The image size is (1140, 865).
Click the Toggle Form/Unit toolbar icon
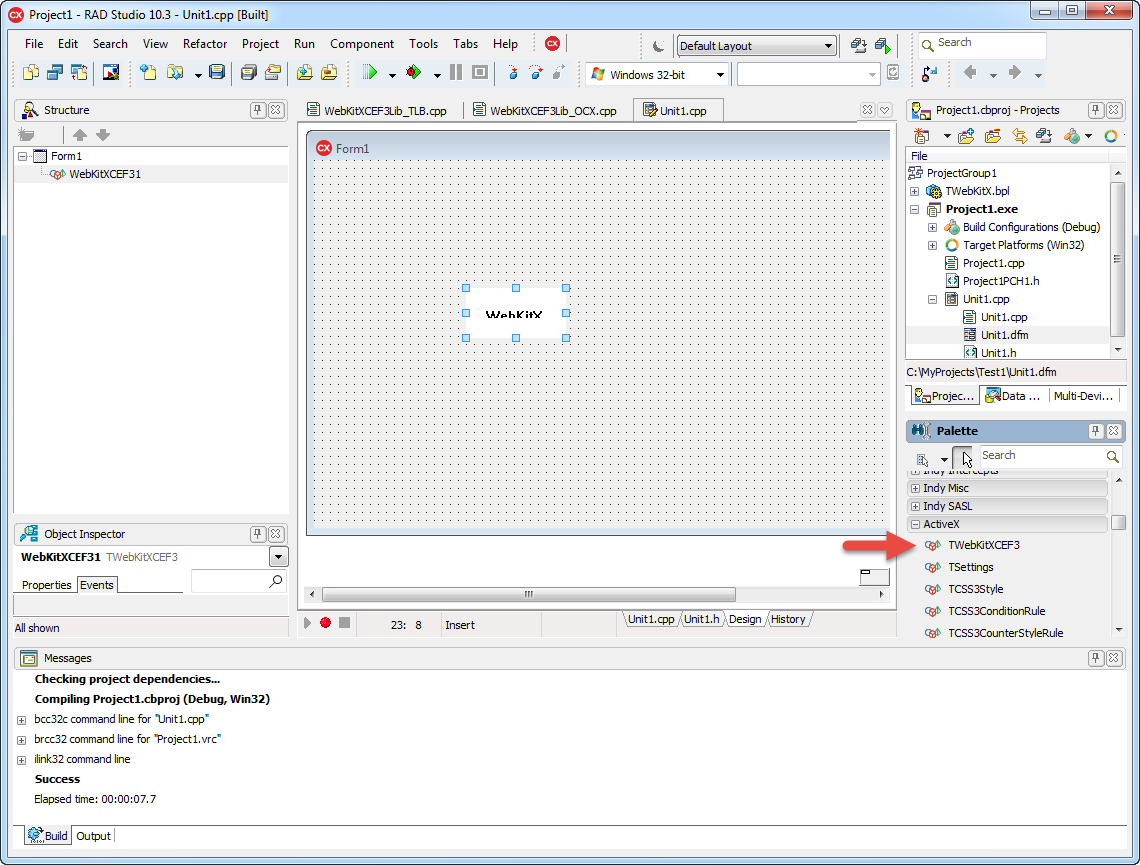tap(79, 72)
